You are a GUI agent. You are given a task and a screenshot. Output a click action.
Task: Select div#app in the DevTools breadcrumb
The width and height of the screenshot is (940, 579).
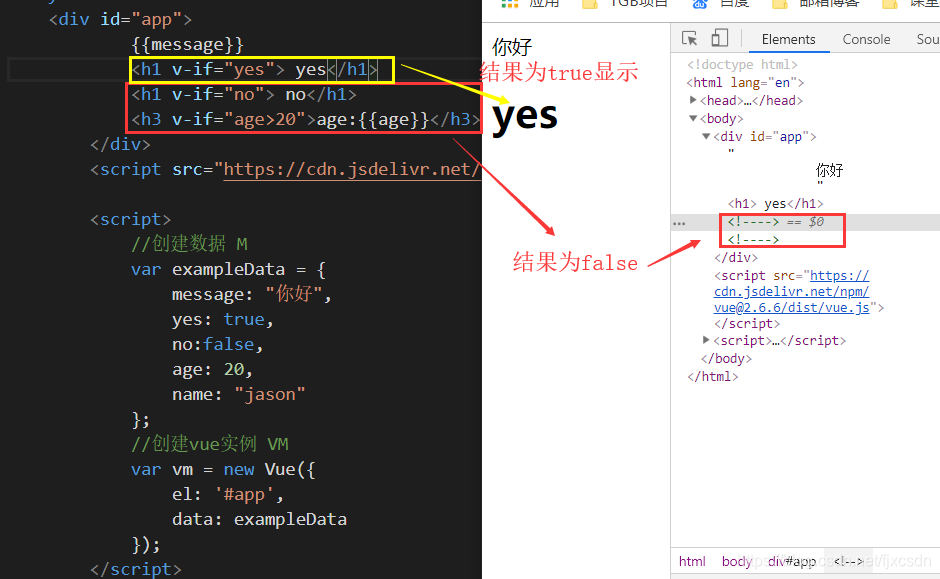pos(791,561)
